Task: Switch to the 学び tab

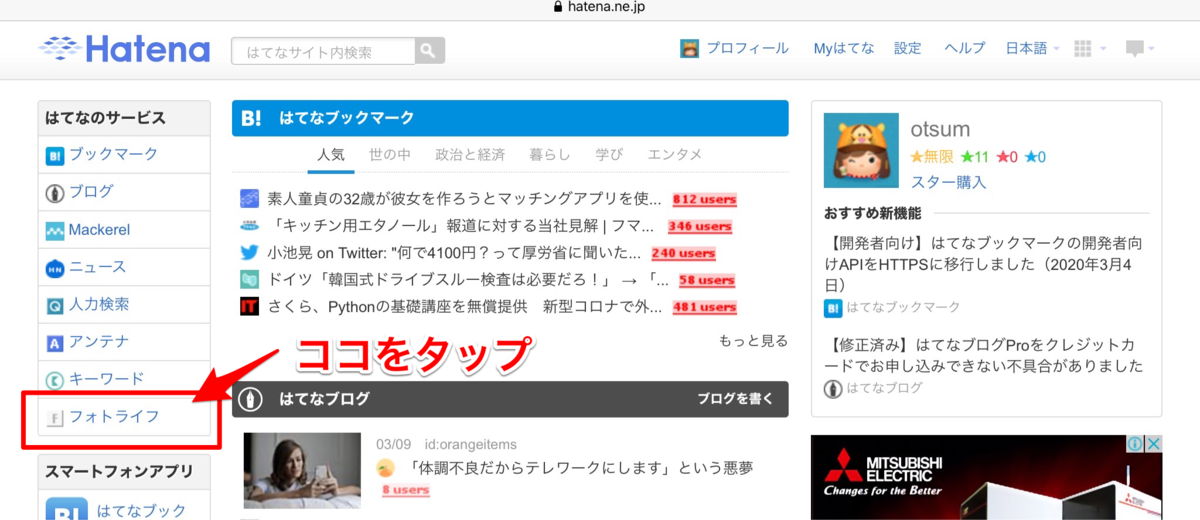Action: point(609,154)
